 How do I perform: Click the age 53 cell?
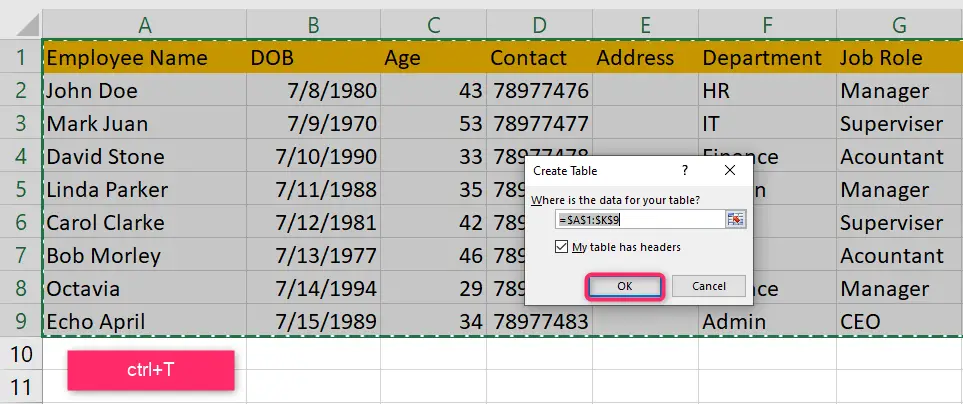tap(434, 123)
